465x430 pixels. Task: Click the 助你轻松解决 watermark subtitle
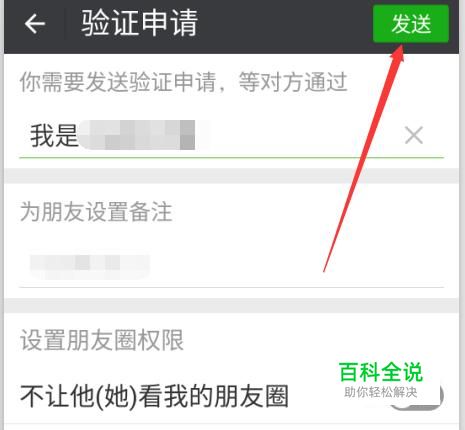[x=381, y=392]
